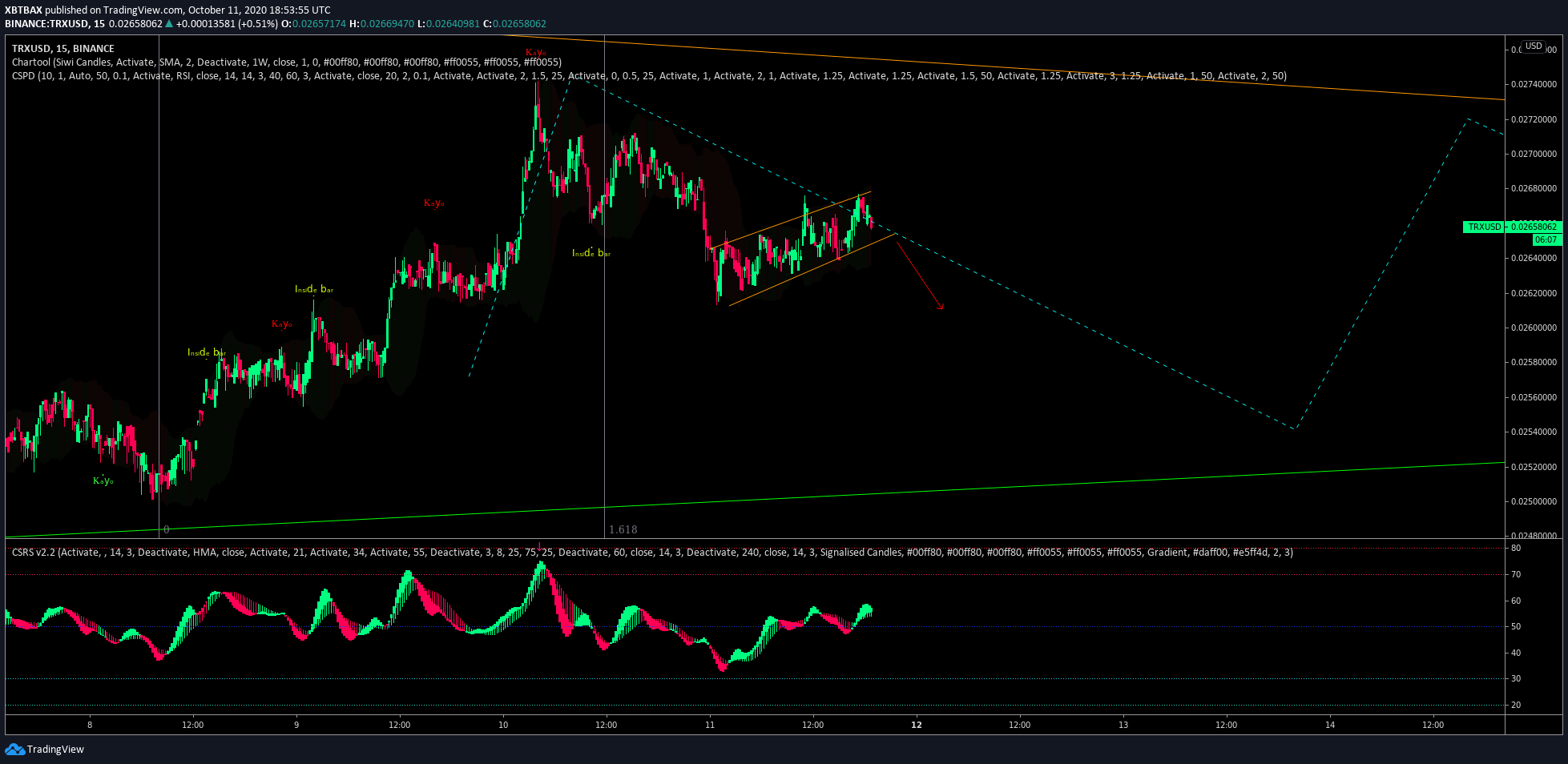The image size is (1568, 764).
Task: Click bold date 12 on the time axis
Action: click(917, 725)
